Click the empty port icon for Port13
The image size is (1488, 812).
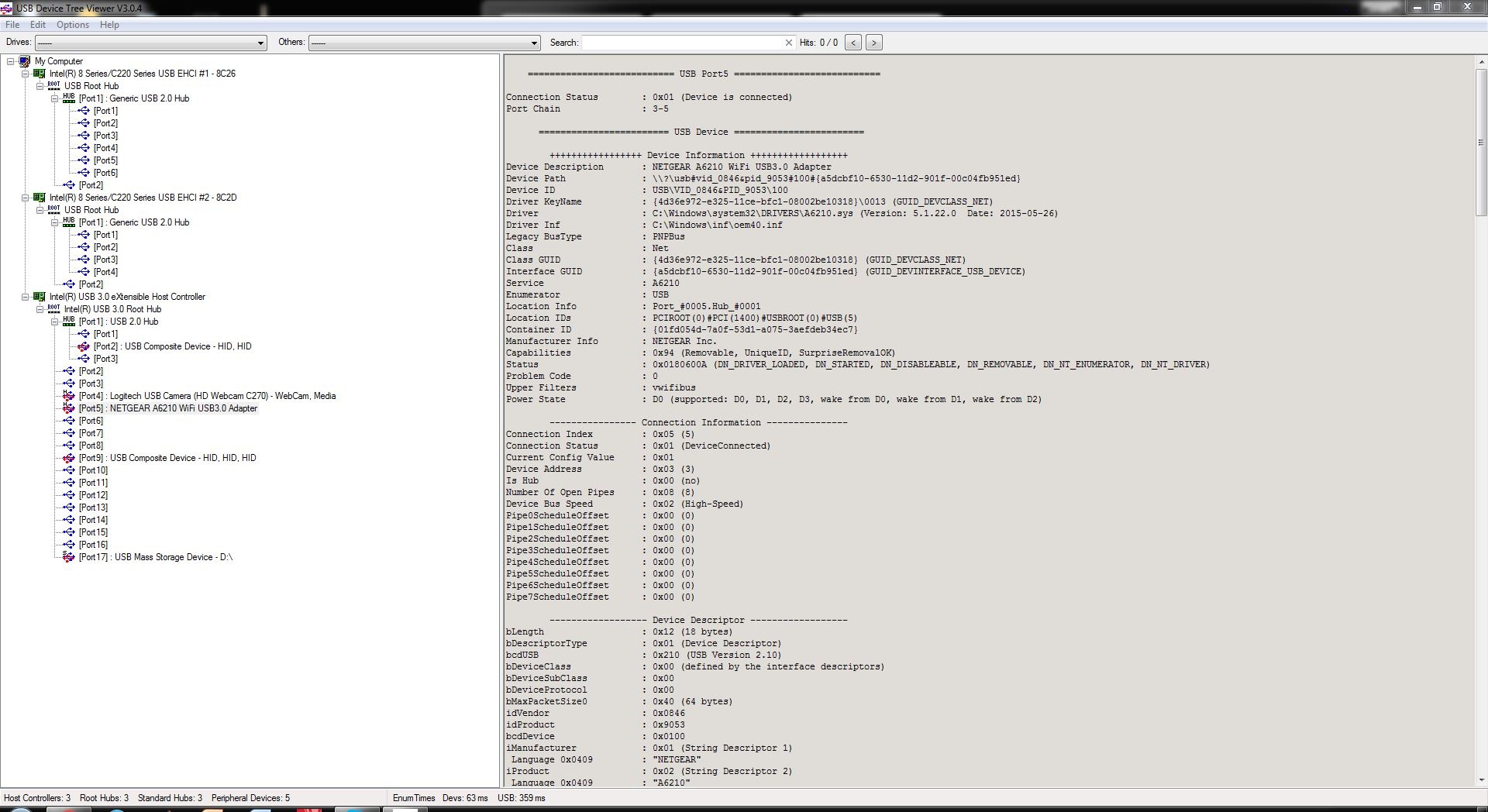coord(69,507)
